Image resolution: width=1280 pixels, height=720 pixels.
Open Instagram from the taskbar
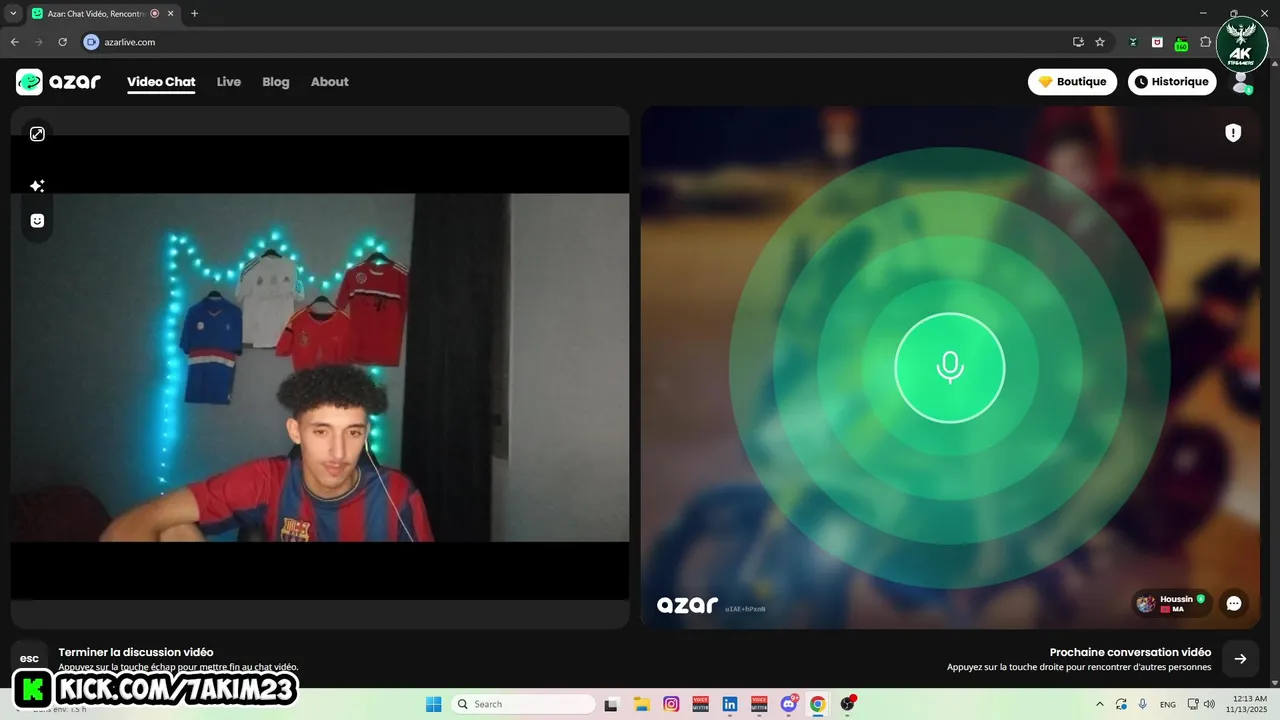pos(671,704)
